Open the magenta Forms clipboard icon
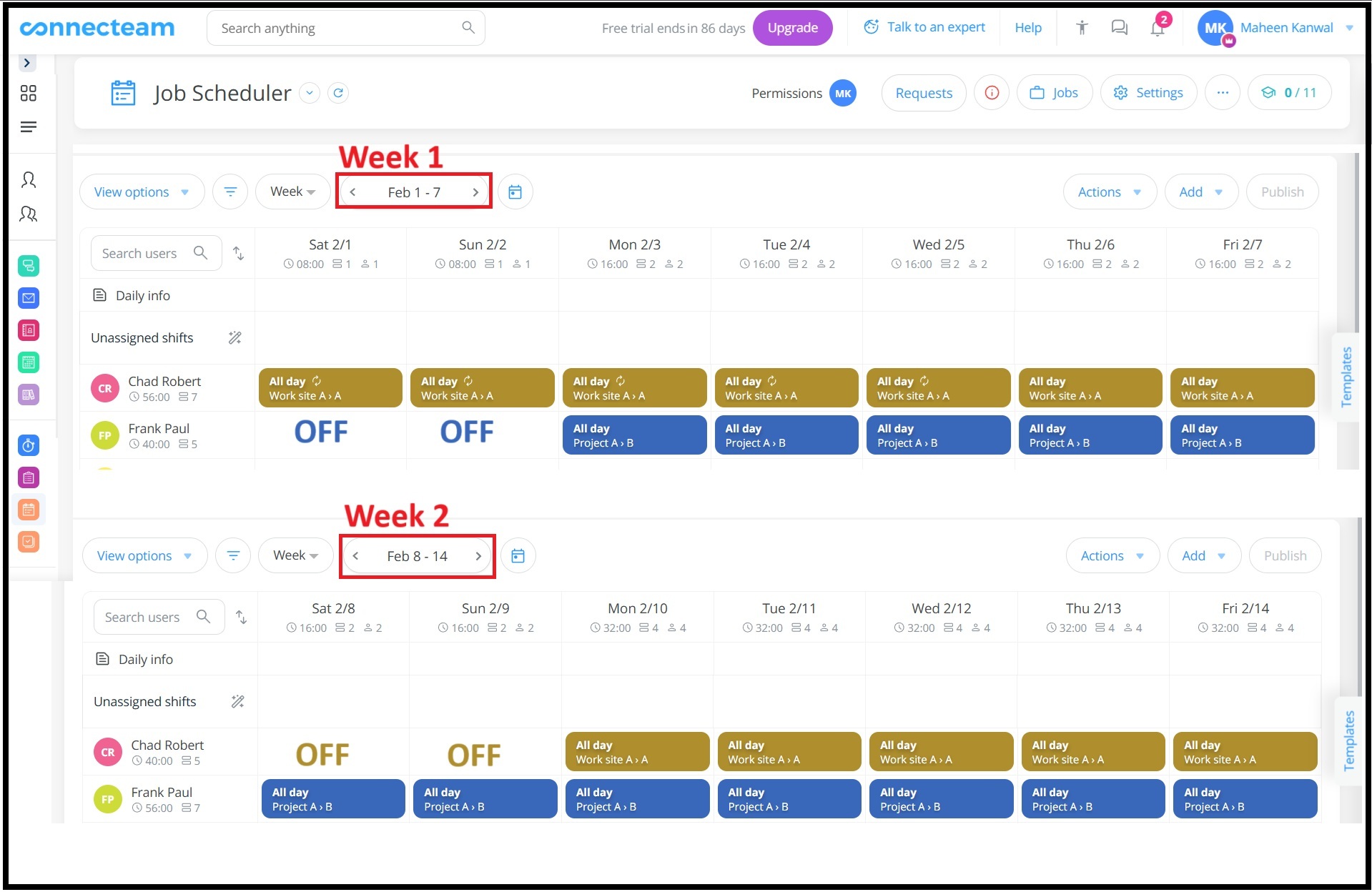 tap(29, 477)
